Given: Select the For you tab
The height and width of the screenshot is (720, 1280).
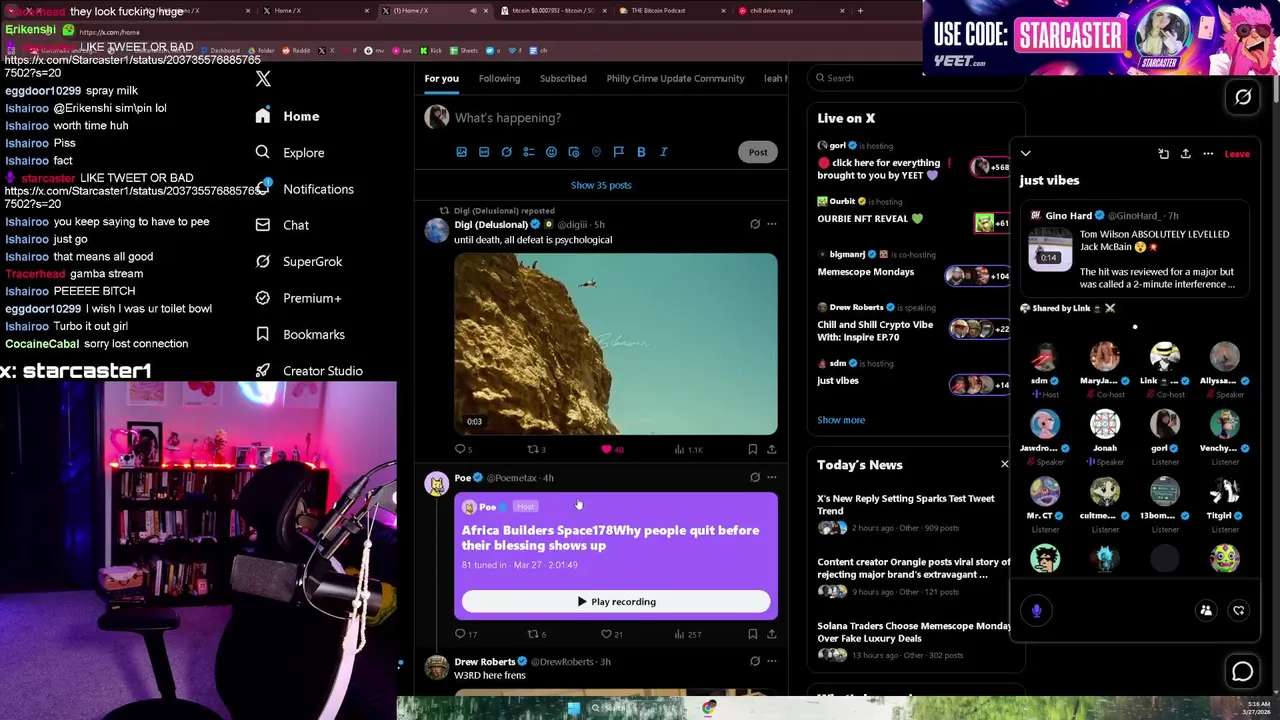Looking at the screenshot, I should click(441, 78).
